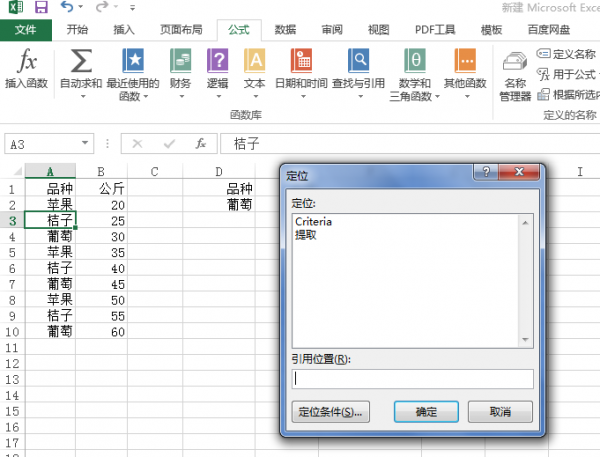Expand Logical functions dropdown arrow
This screenshot has width=600, height=457.
(218, 96)
